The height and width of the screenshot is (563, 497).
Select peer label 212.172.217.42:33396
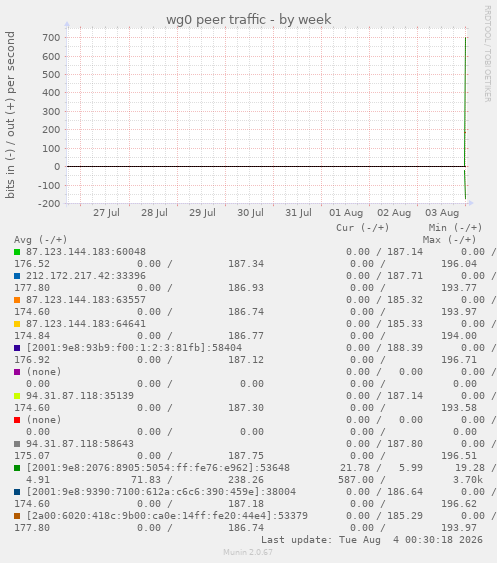coord(86,276)
